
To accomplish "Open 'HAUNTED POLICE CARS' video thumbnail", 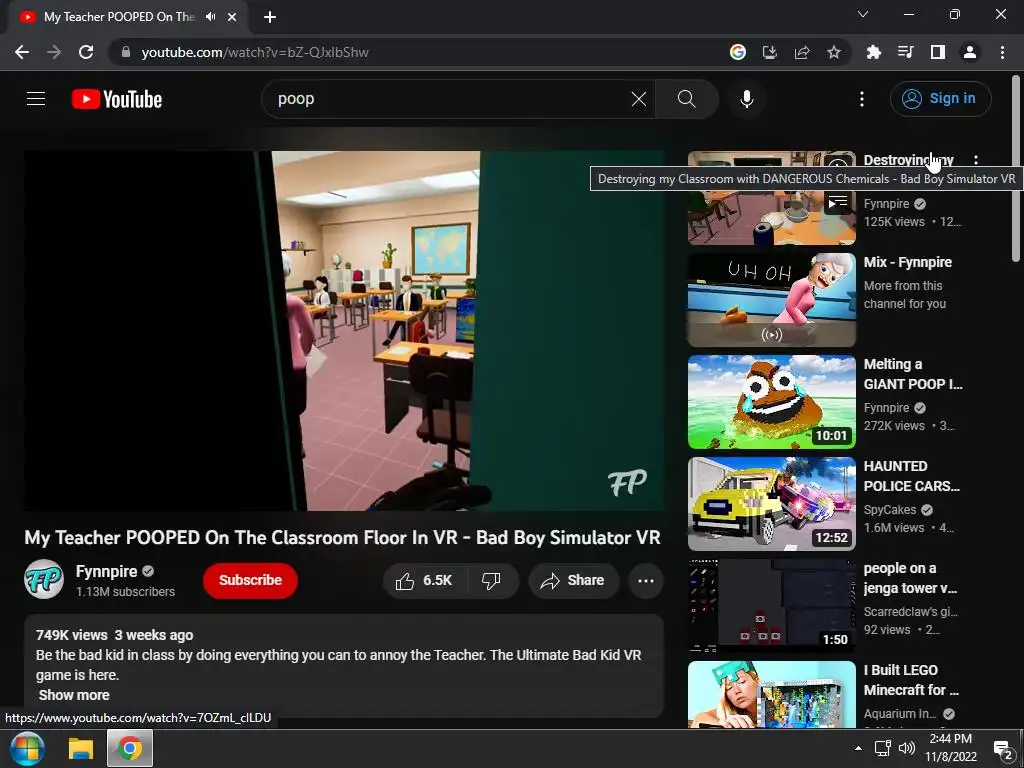I will coord(771,504).
